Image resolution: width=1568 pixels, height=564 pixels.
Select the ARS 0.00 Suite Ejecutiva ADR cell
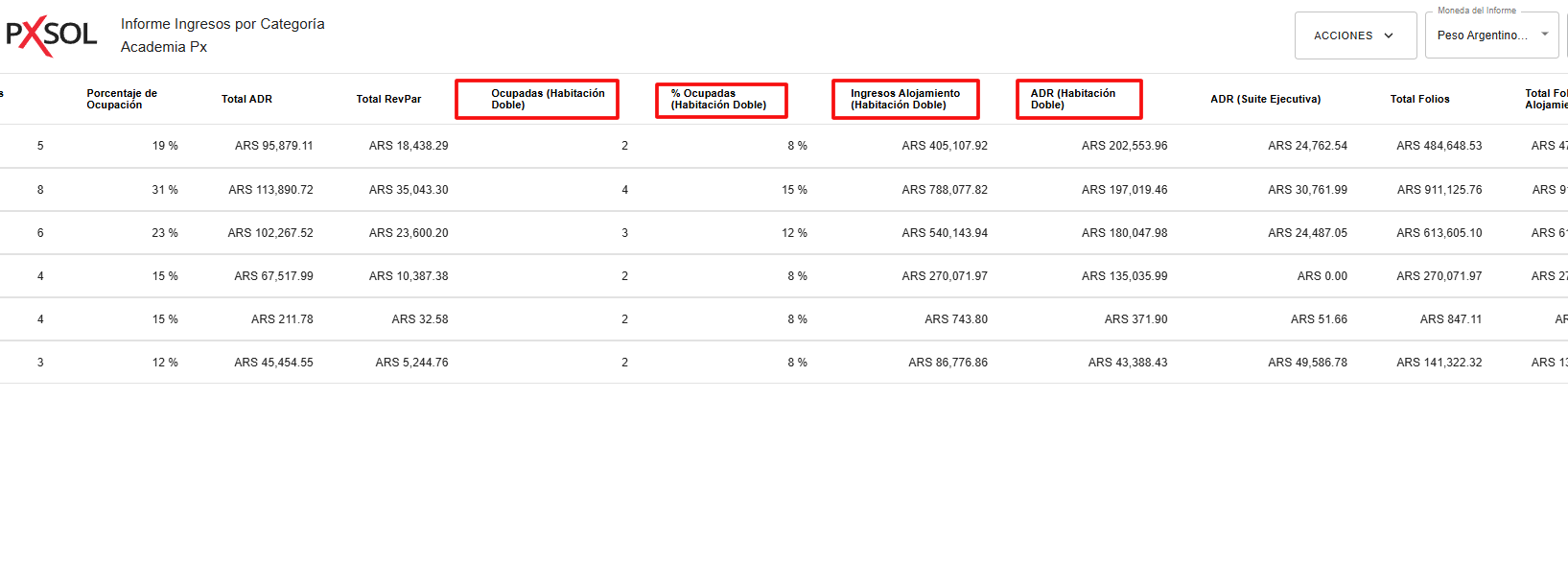point(1322,275)
